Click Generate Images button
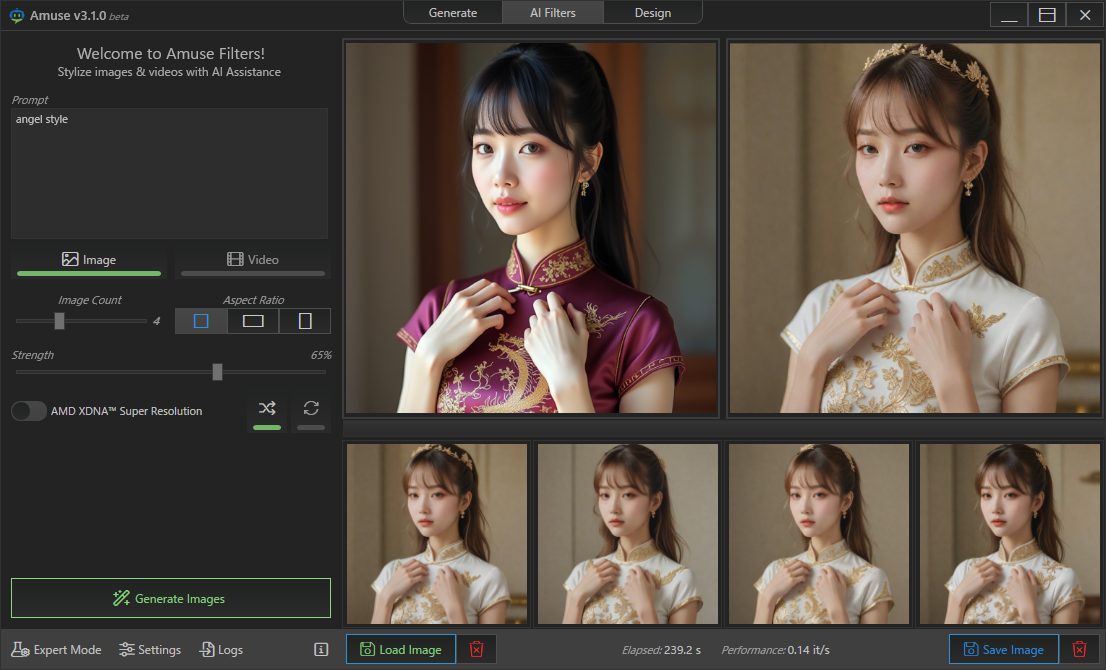The image size is (1106, 670). coord(171,598)
